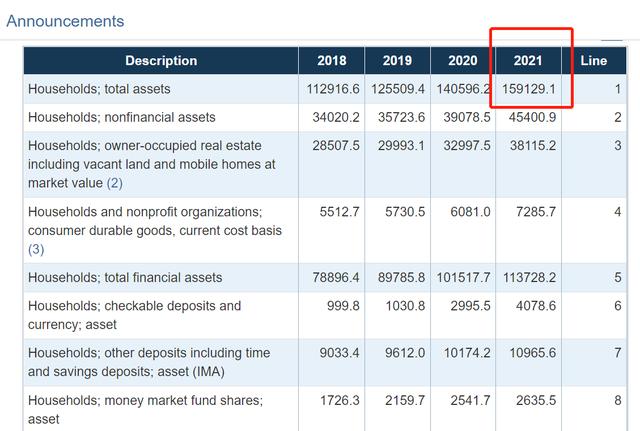Viewport: 640px width, 431px height.
Task: Click the Announcements heading
Action: [65, 21]
